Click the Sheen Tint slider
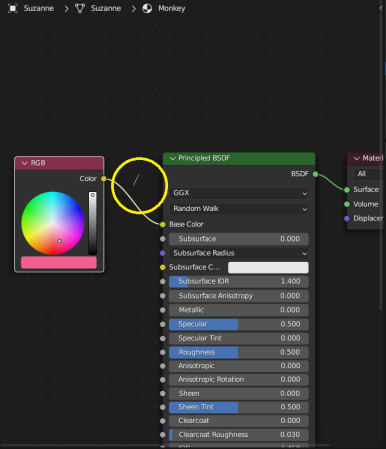Image resolution: width=386 pixels, height=449 pixels. click(239, 407)
